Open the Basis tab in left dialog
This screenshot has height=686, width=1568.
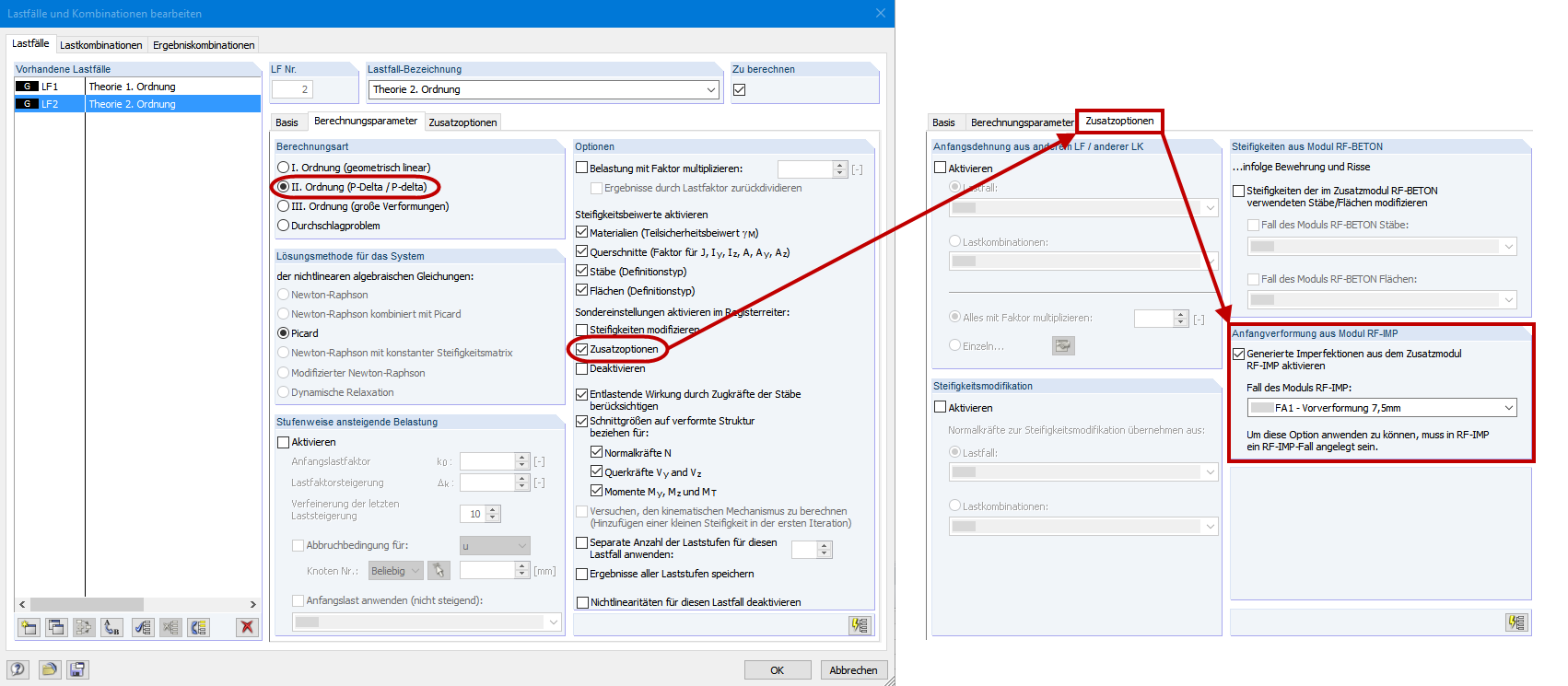click(x=287, y=122)
